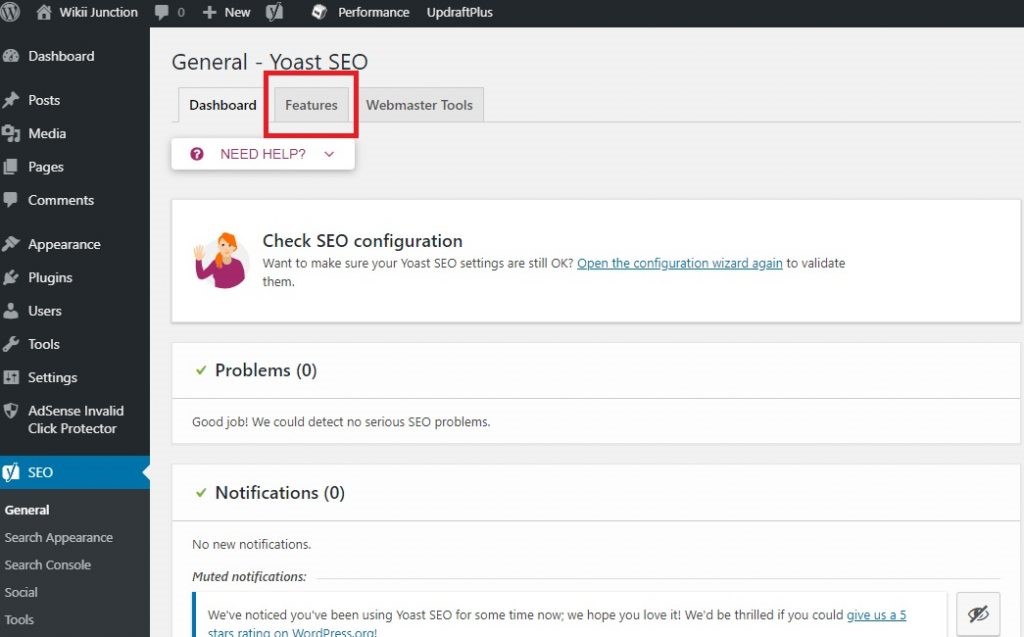Viewport: 1024px width, 637px height.
Task: Click the 'No new notifications.' text
Action: (251, 544)
